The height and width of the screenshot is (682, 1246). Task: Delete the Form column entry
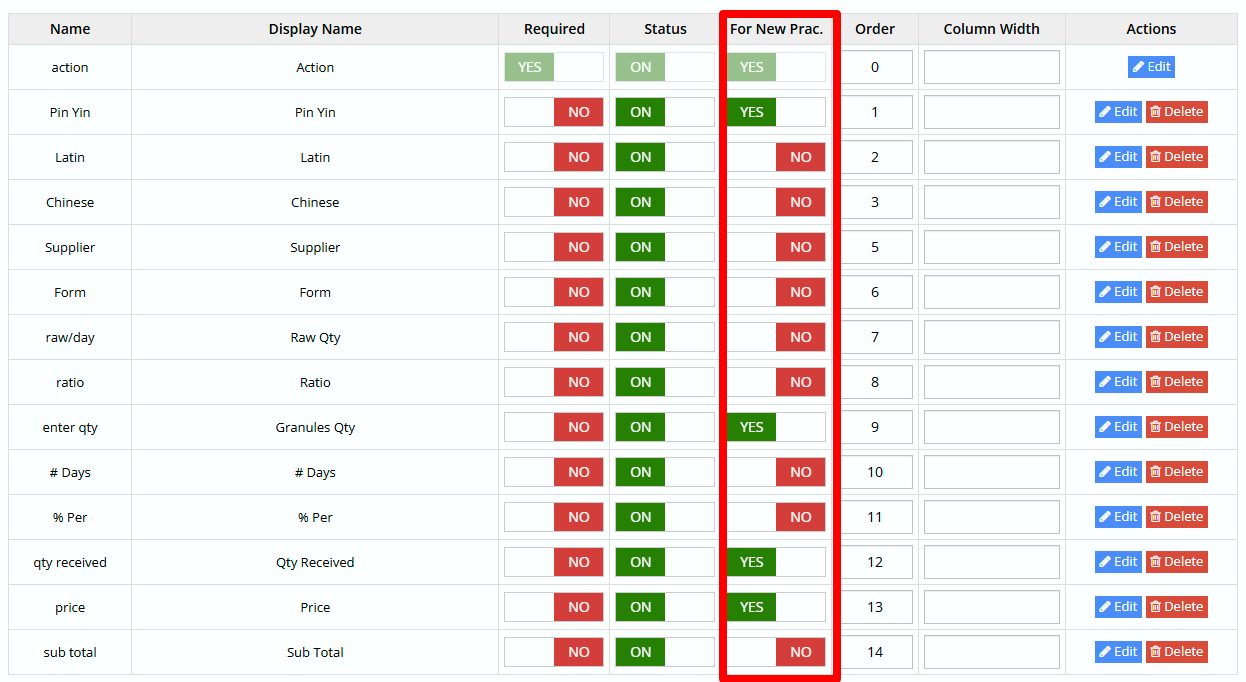click(x=1176, y=292)
